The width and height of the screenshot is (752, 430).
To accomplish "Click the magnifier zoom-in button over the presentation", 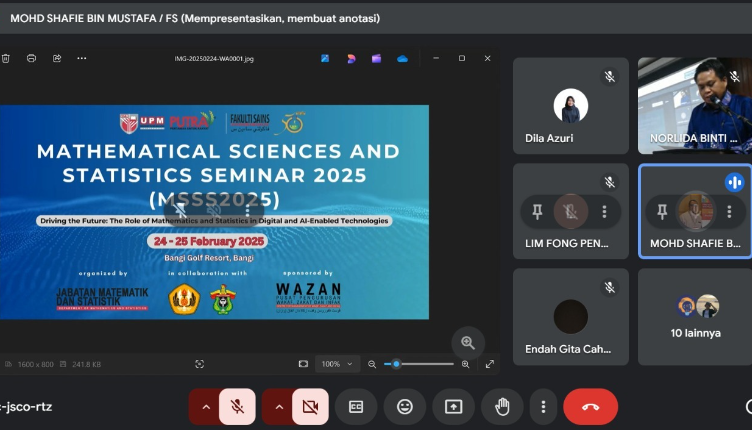I will pyautogui.click(x=467, y=342).
